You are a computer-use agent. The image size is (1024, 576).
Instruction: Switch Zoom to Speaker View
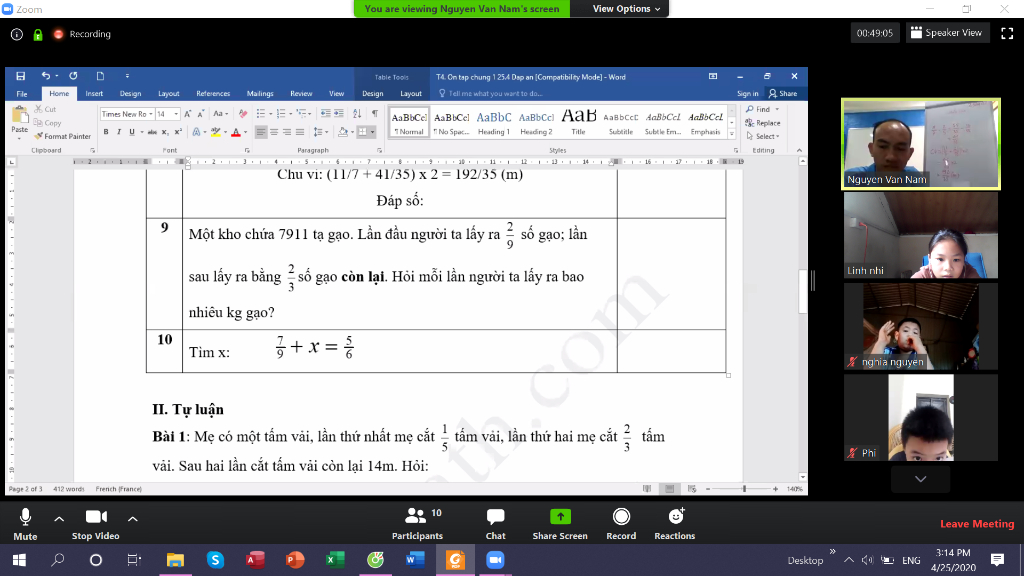pyautogui.click(x=946, y=33)
